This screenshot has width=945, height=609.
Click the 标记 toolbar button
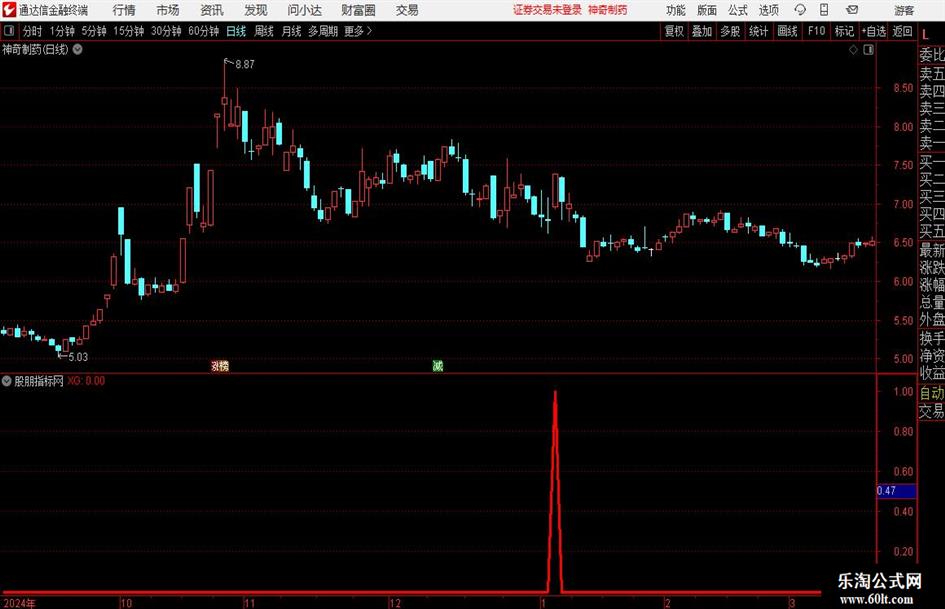pyautogui.click(x=844, y=31)
